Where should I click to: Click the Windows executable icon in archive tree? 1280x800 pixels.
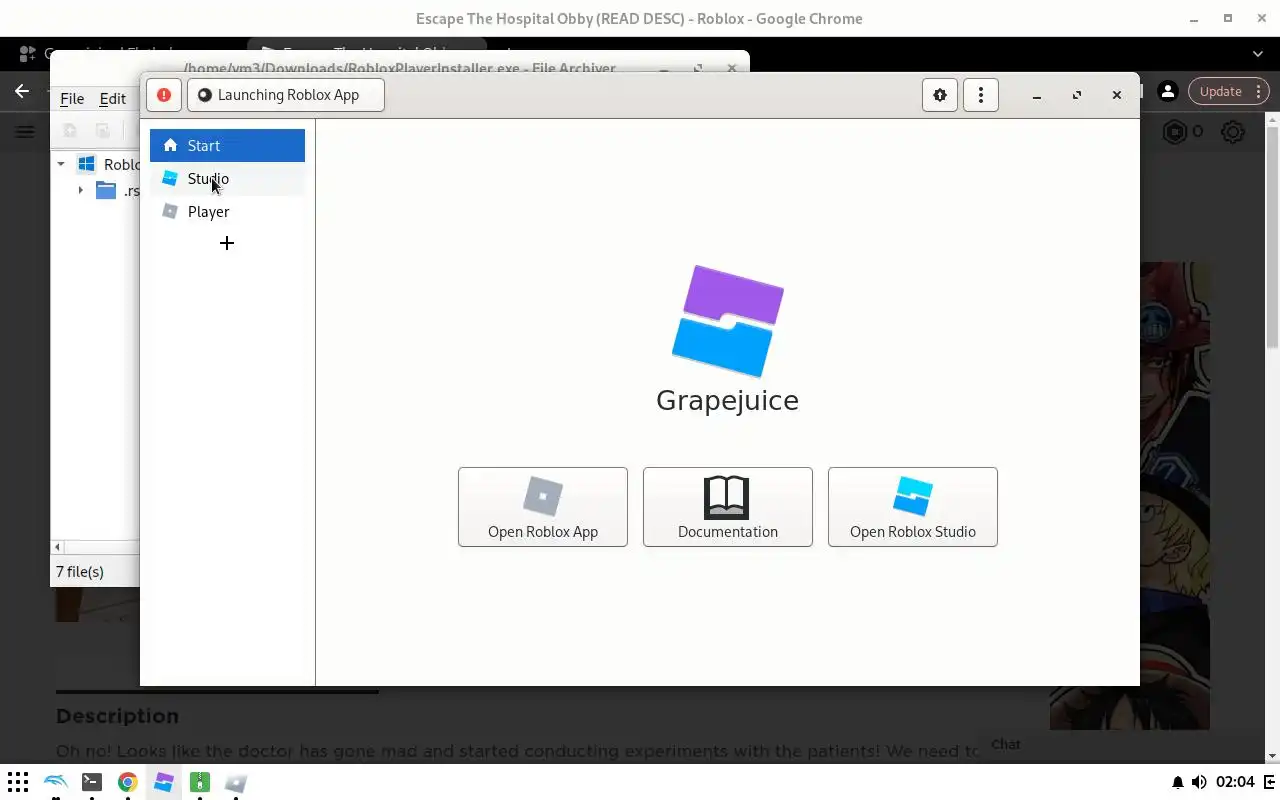click(x=87, y=164)
